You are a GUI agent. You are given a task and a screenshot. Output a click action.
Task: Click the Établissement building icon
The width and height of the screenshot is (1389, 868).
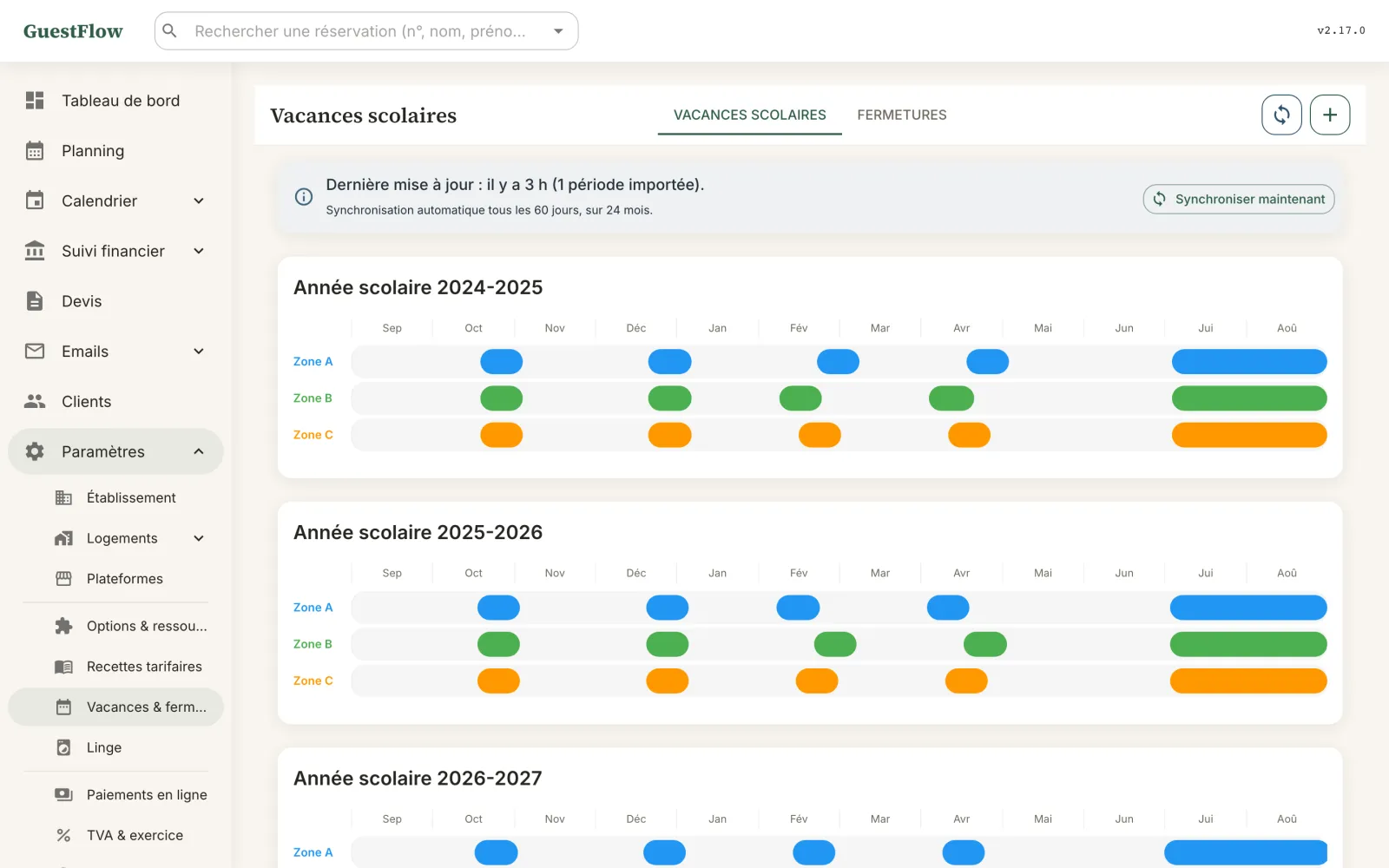[x=63, y=497]
